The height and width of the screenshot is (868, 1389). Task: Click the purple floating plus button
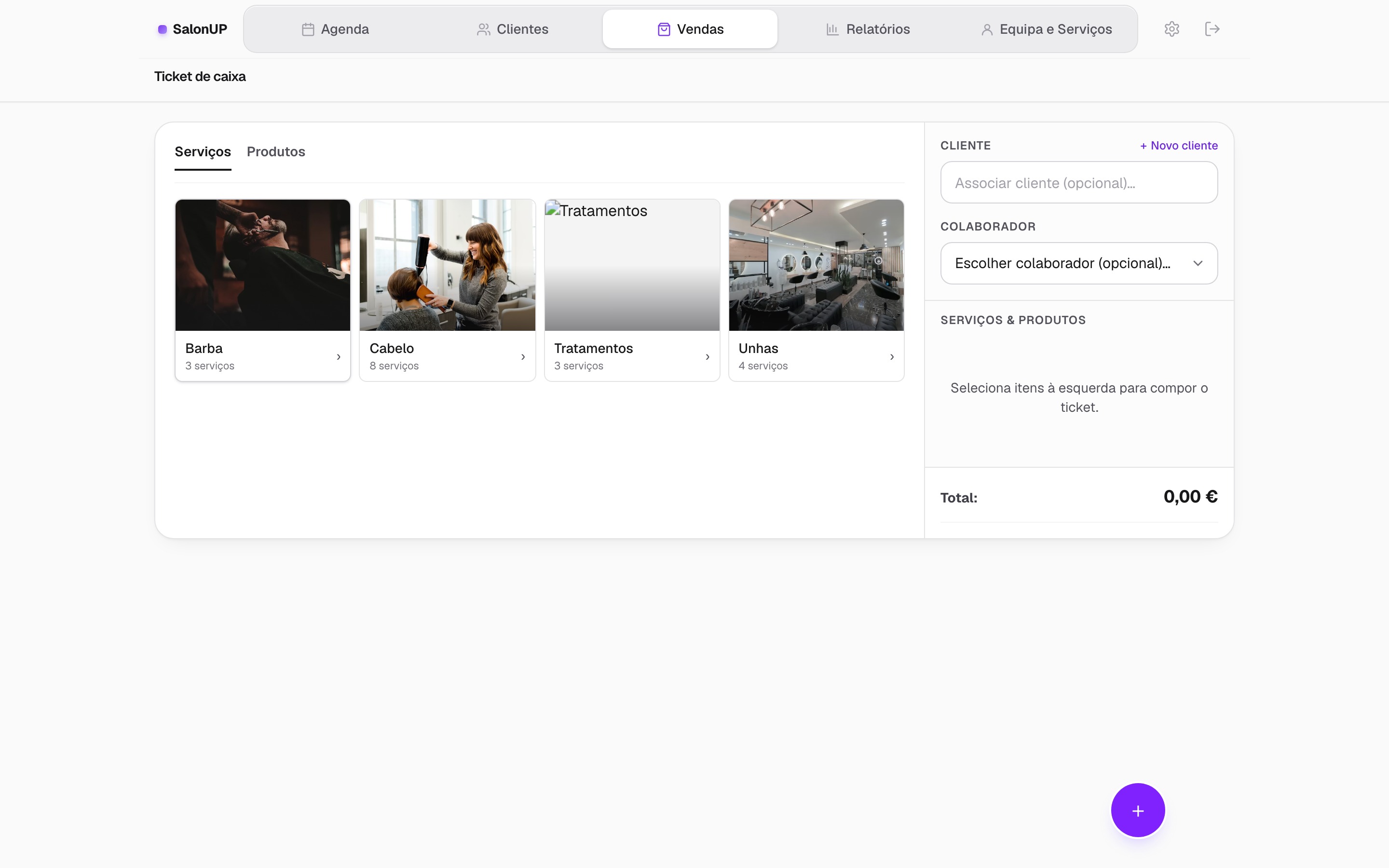(x=1138, y=810)
